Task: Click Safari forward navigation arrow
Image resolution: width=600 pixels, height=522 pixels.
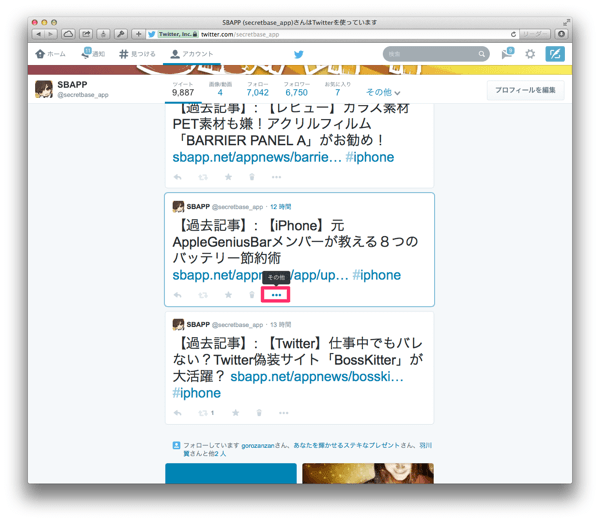Action: 51,34
